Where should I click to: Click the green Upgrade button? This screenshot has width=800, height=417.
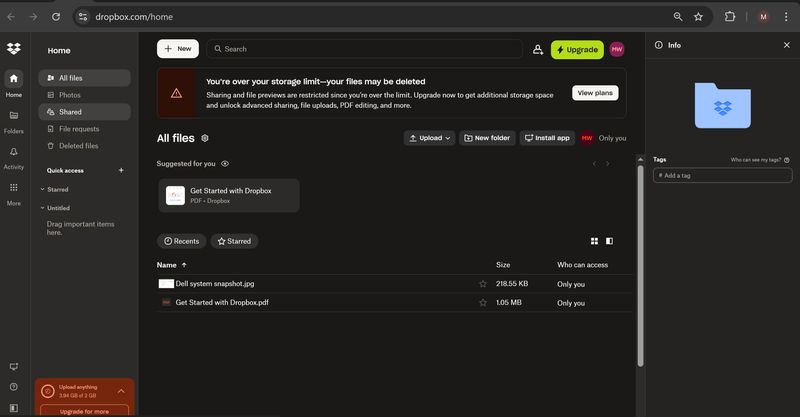[577, 49]
